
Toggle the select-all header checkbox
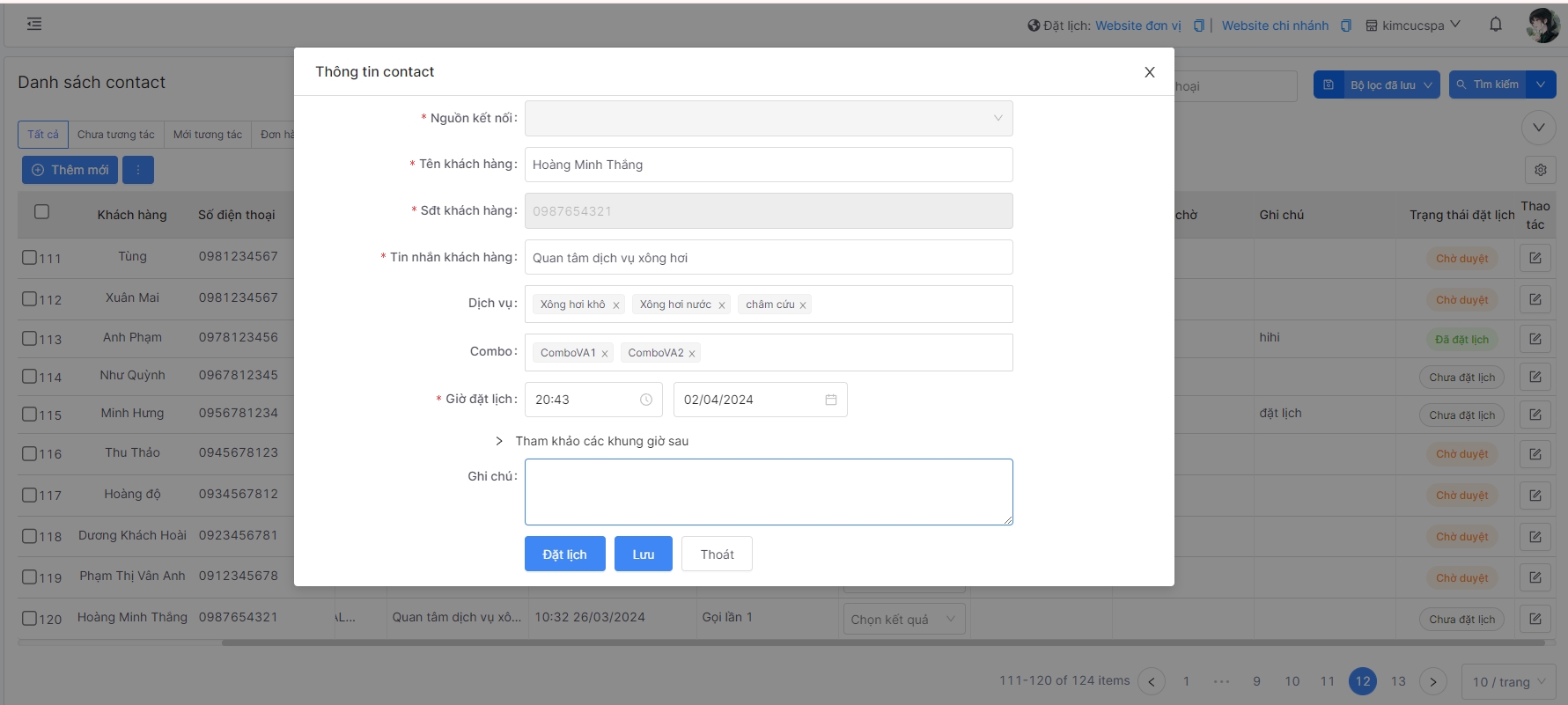tap(41, 211)
